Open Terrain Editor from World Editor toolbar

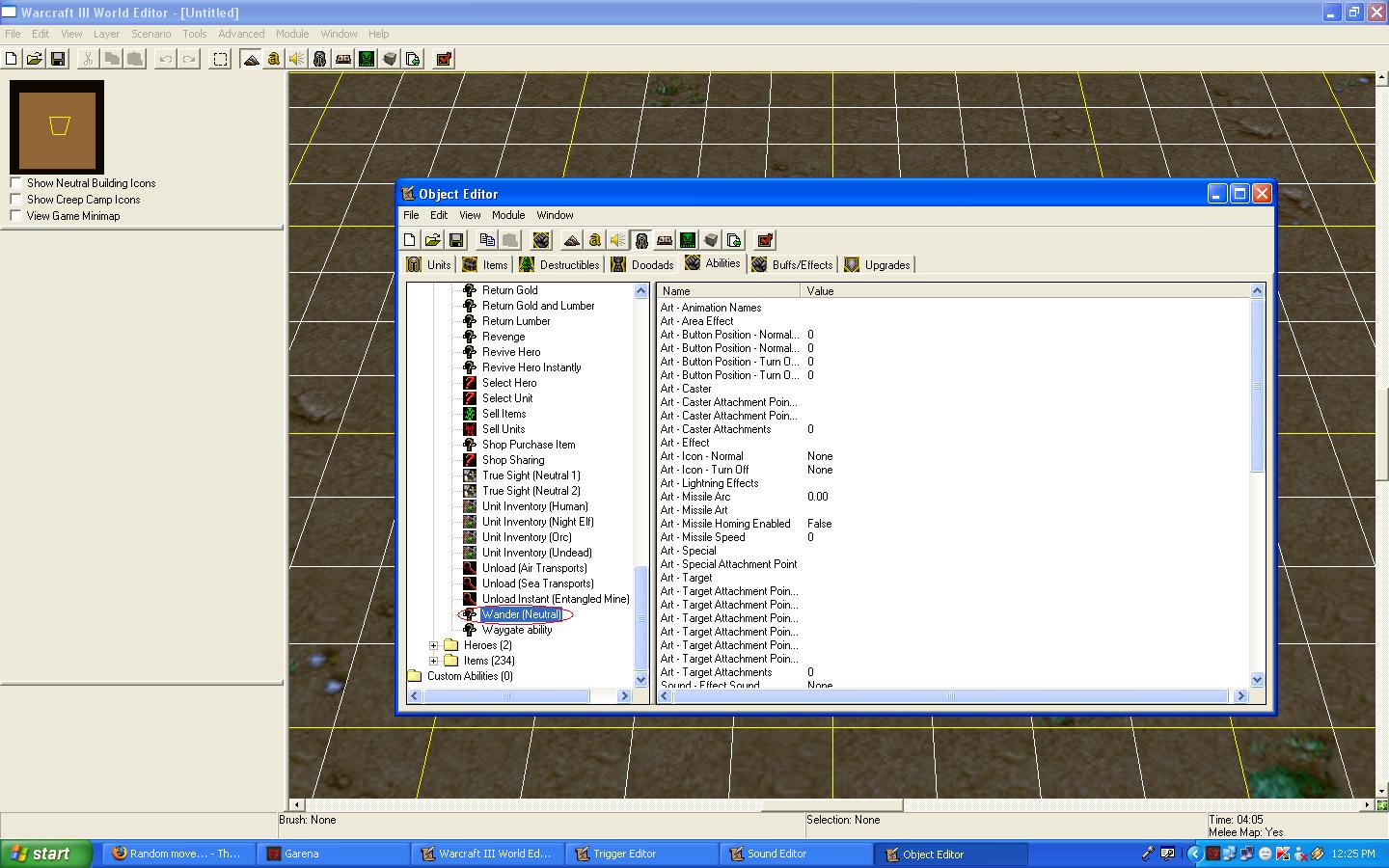click(x=251, y=59)
